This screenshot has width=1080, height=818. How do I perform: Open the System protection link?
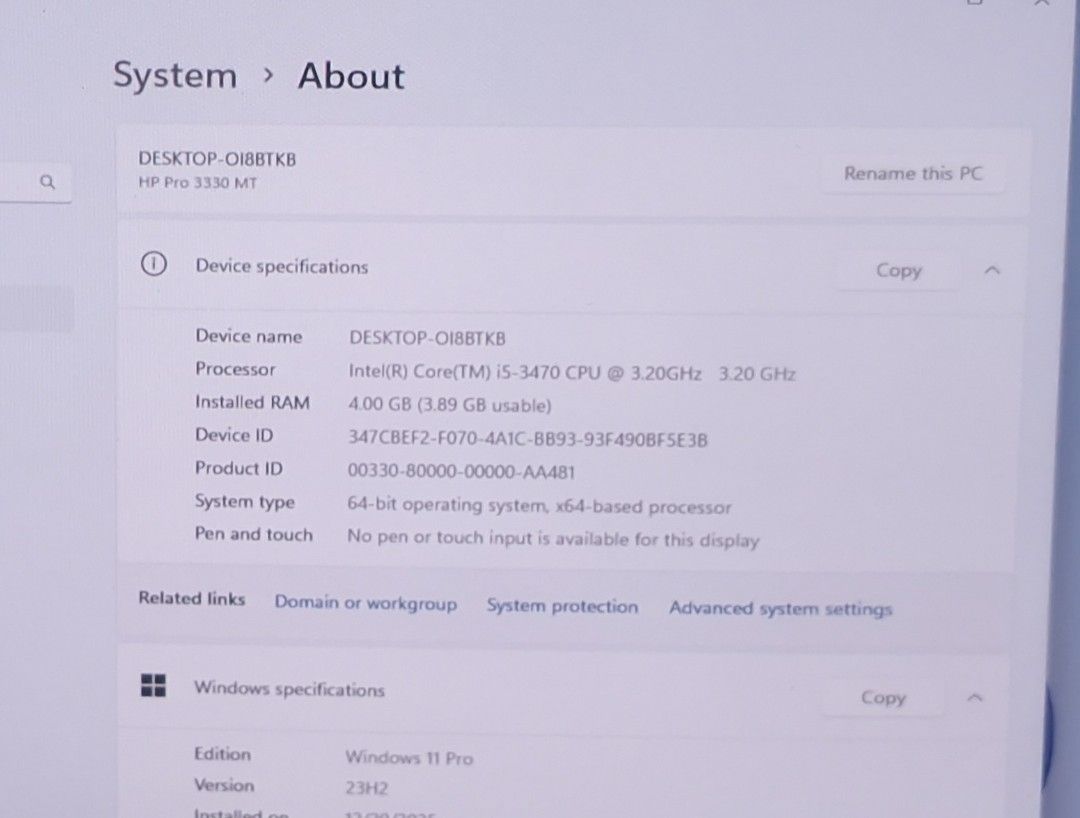click(562, 606)
